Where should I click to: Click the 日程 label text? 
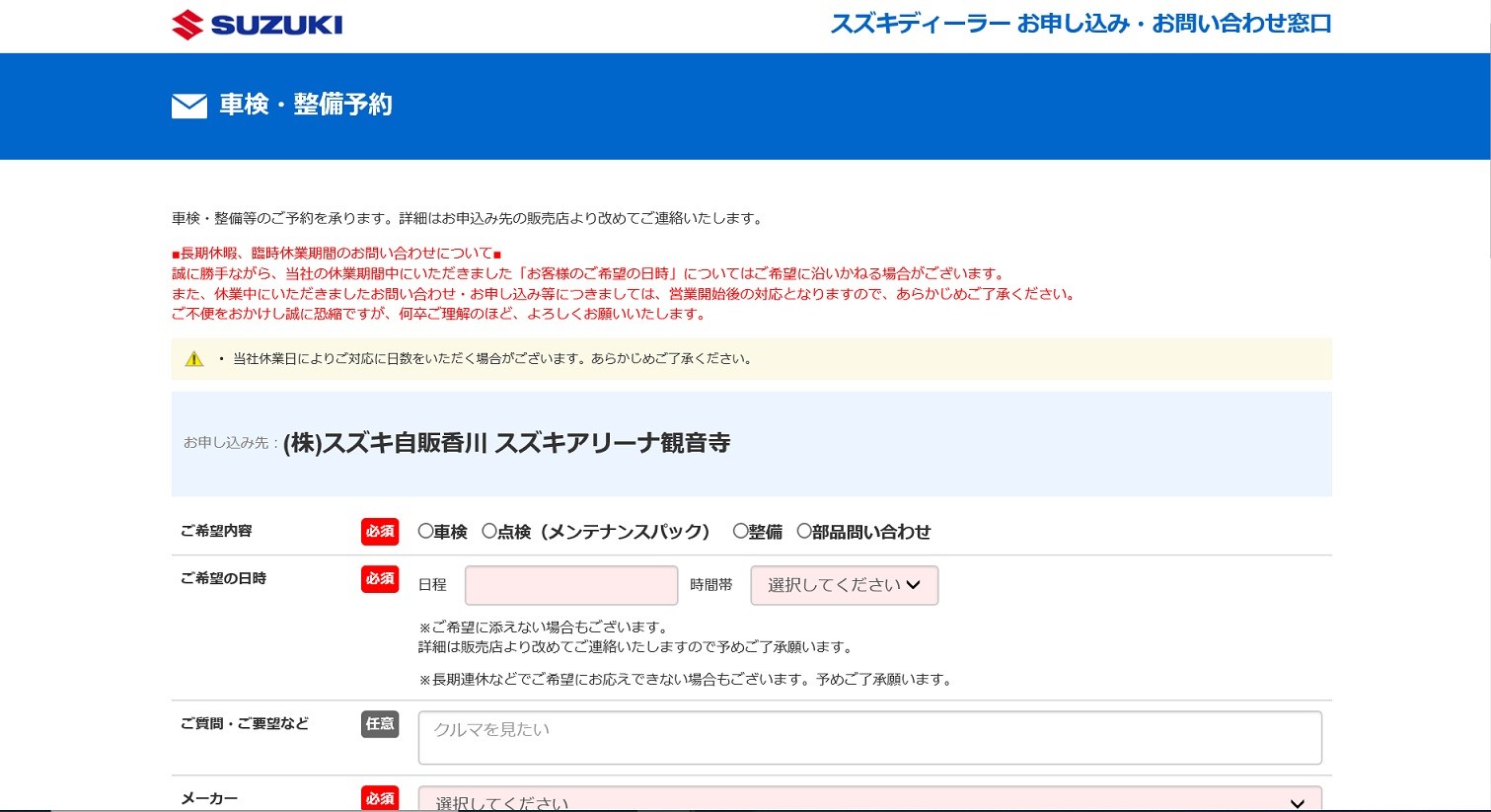(x=432, y=585)
